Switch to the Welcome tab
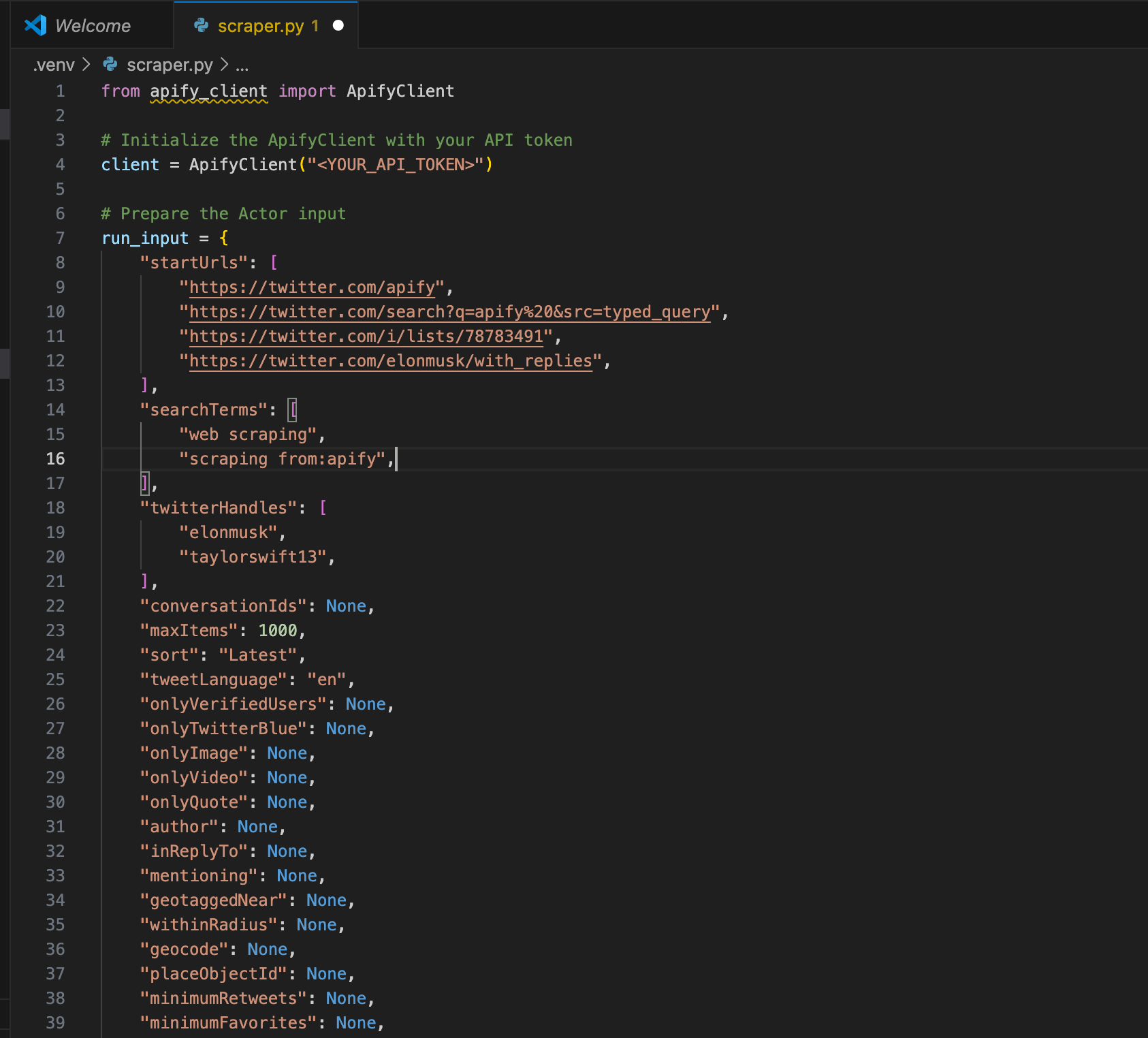 click(x=93, y=25)
